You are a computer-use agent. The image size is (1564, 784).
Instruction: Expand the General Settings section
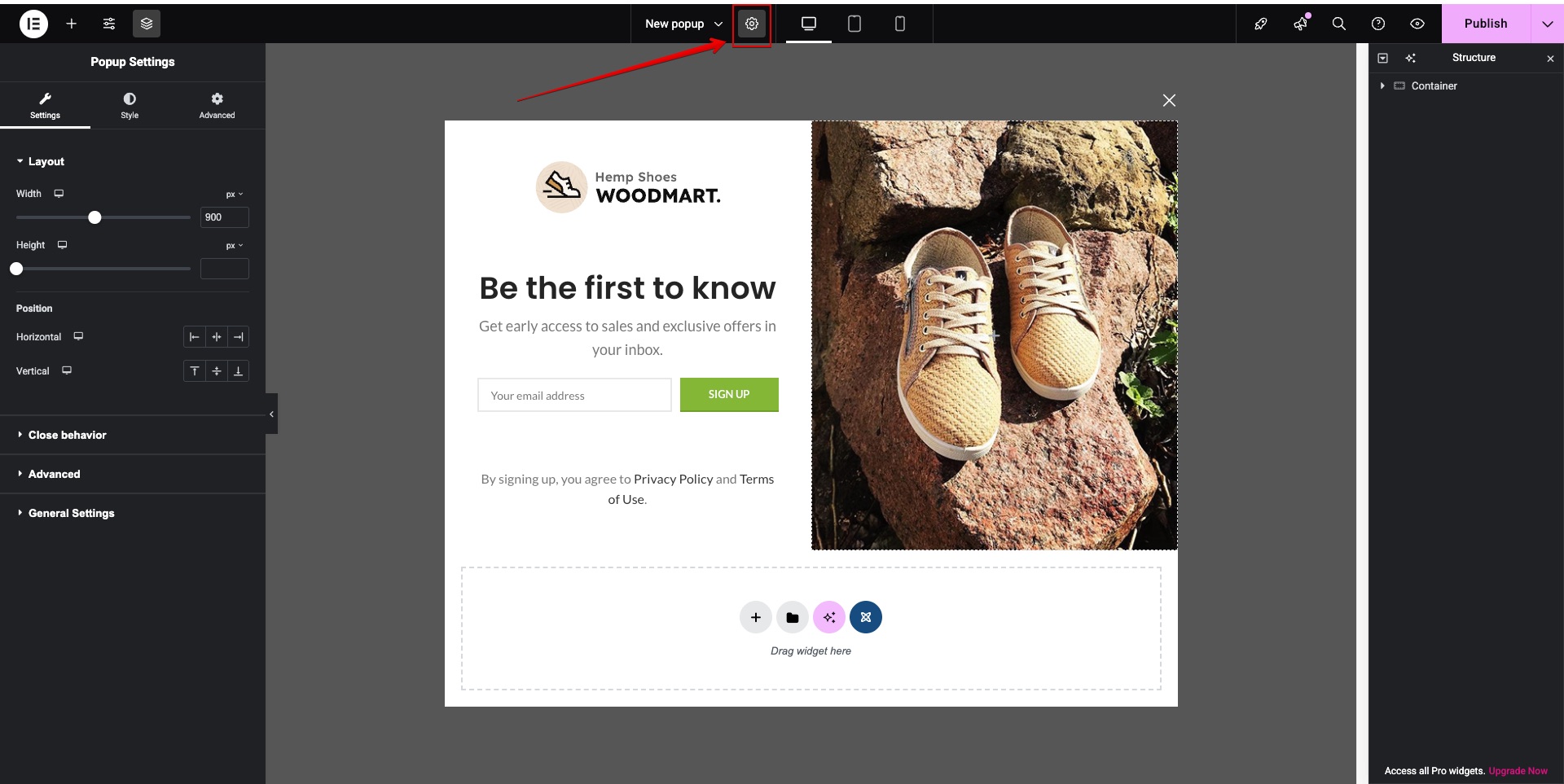point(71,513)
